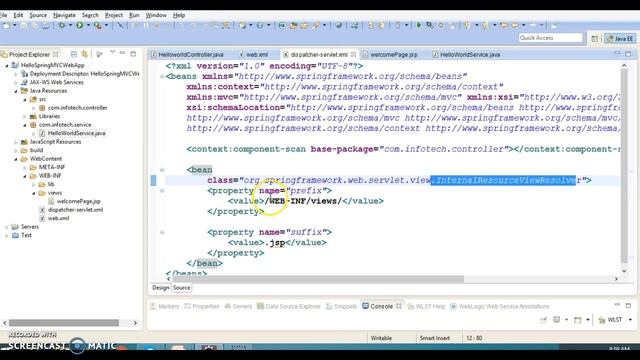Image resolution: width=640 pixels, height=360 pixels.
Task: Maximize the editor area
Action: 628,54
